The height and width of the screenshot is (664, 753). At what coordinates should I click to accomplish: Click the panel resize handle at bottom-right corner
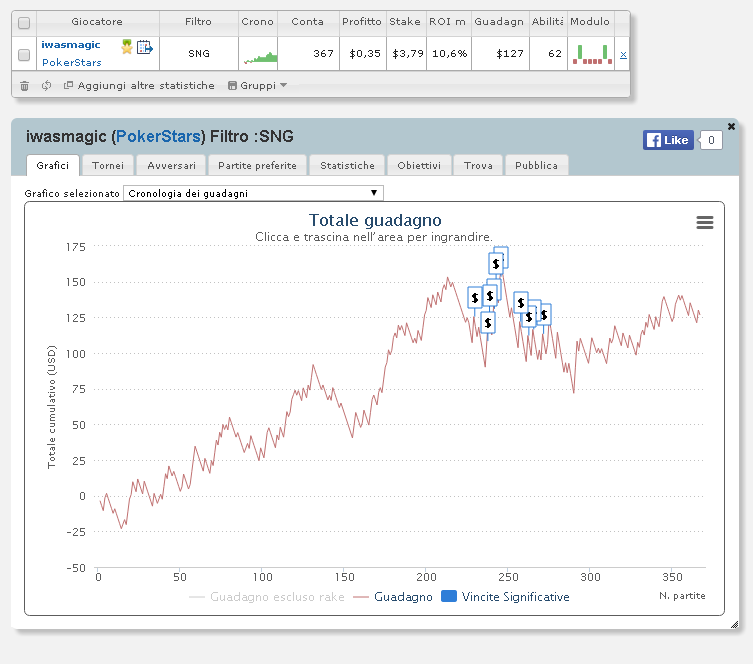(734, 624)
